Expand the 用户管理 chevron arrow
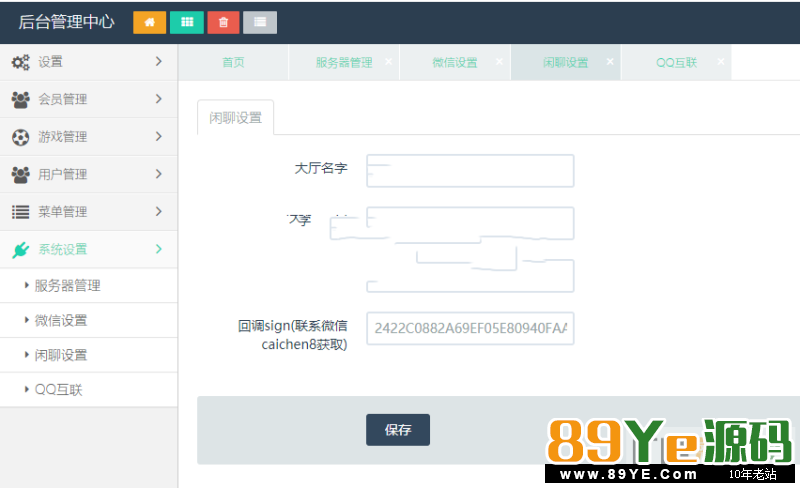This screenshot has height=488, width=800. [158, 174]
